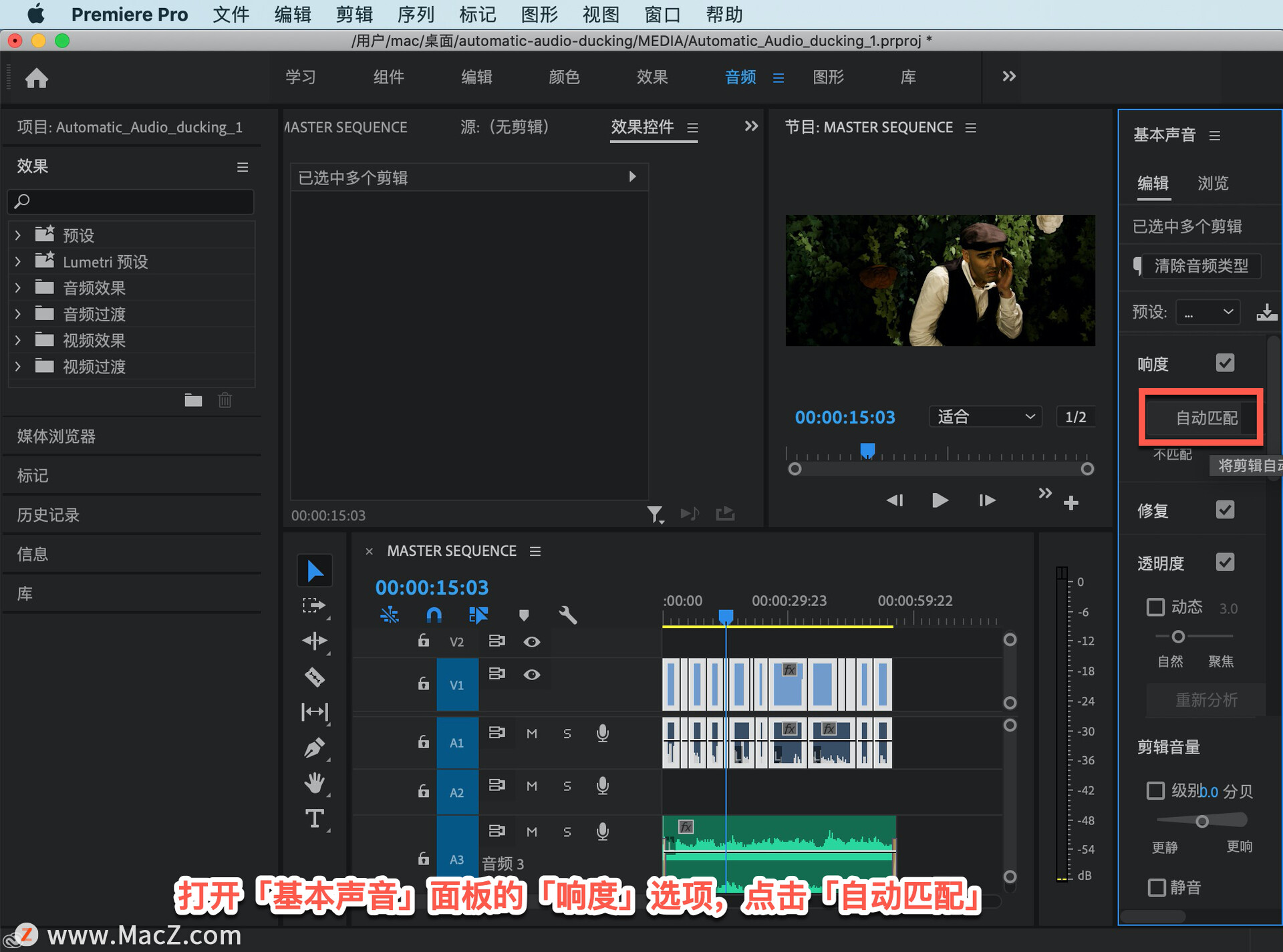Select the Track Select Forward tool
This screenshot has height=952, width=1283.
[315, 606]
